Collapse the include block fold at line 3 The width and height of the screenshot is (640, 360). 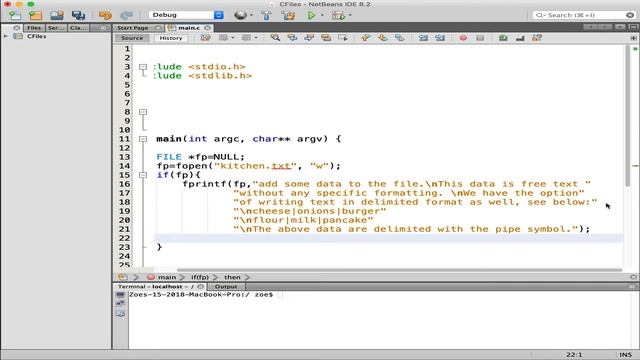pyautogui.click(x=143, y=67)
